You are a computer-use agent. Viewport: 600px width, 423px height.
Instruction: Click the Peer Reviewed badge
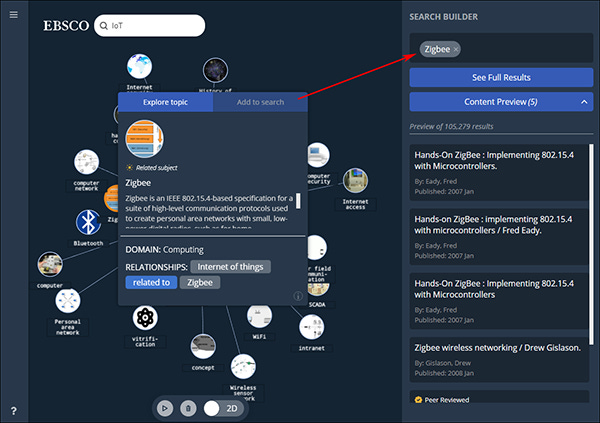point(442,400)
